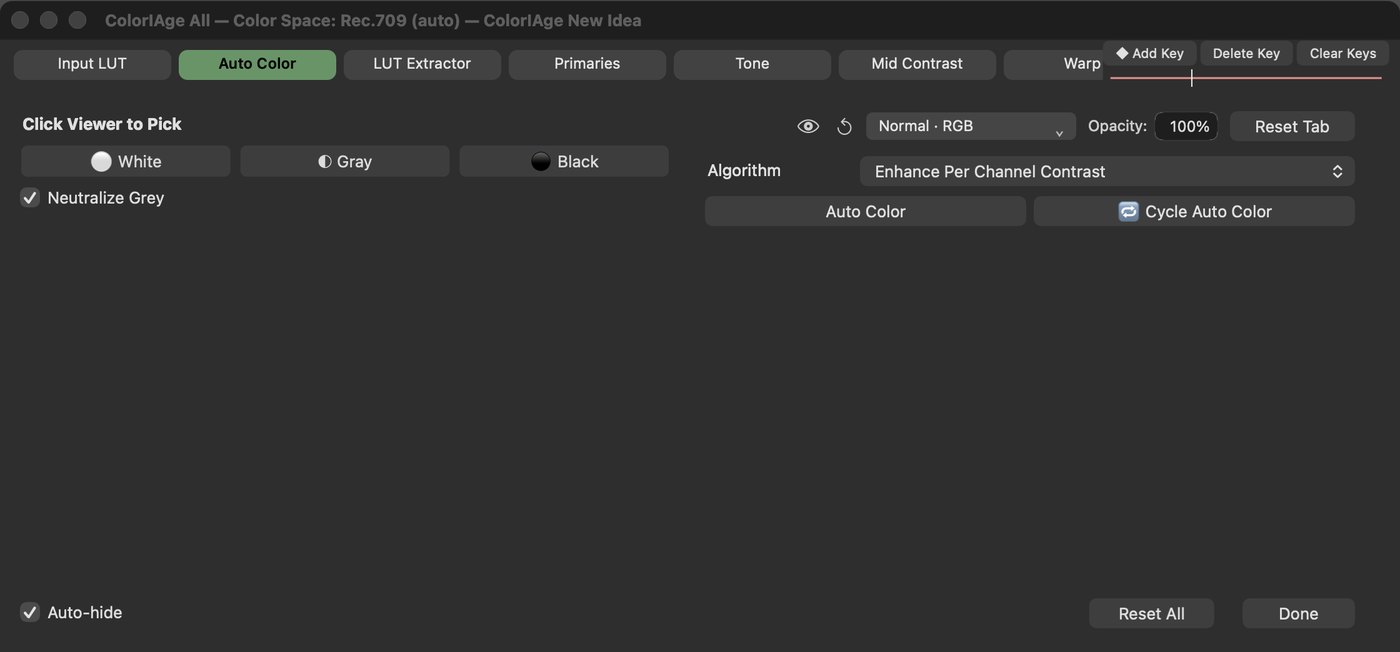Click the reset arrow icon beside blend mode
This screenshot has width=1400, height=652.
click(x=844, y=126)
